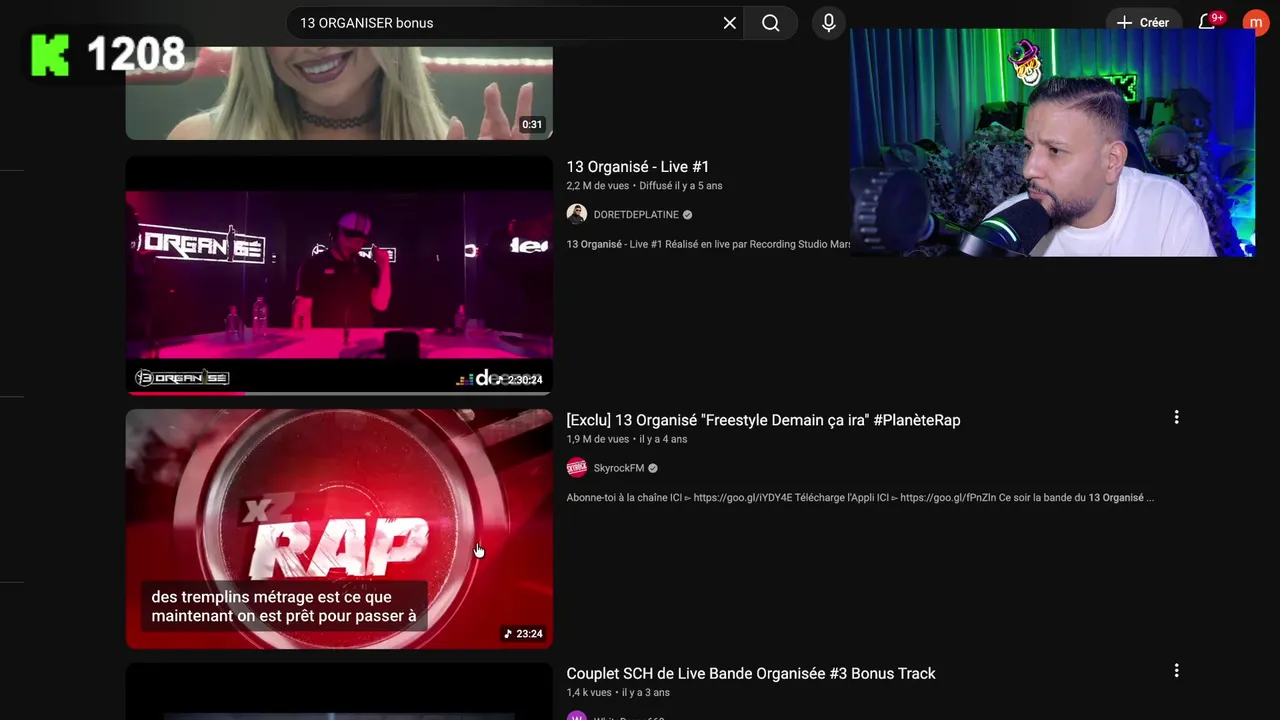
Task: Click the 23:24 duration badge
Action: [523, 634]
